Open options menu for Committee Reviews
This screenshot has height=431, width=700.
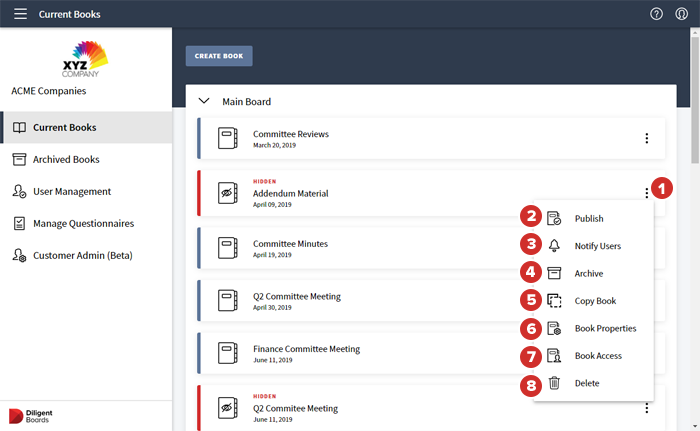(647, 139)
